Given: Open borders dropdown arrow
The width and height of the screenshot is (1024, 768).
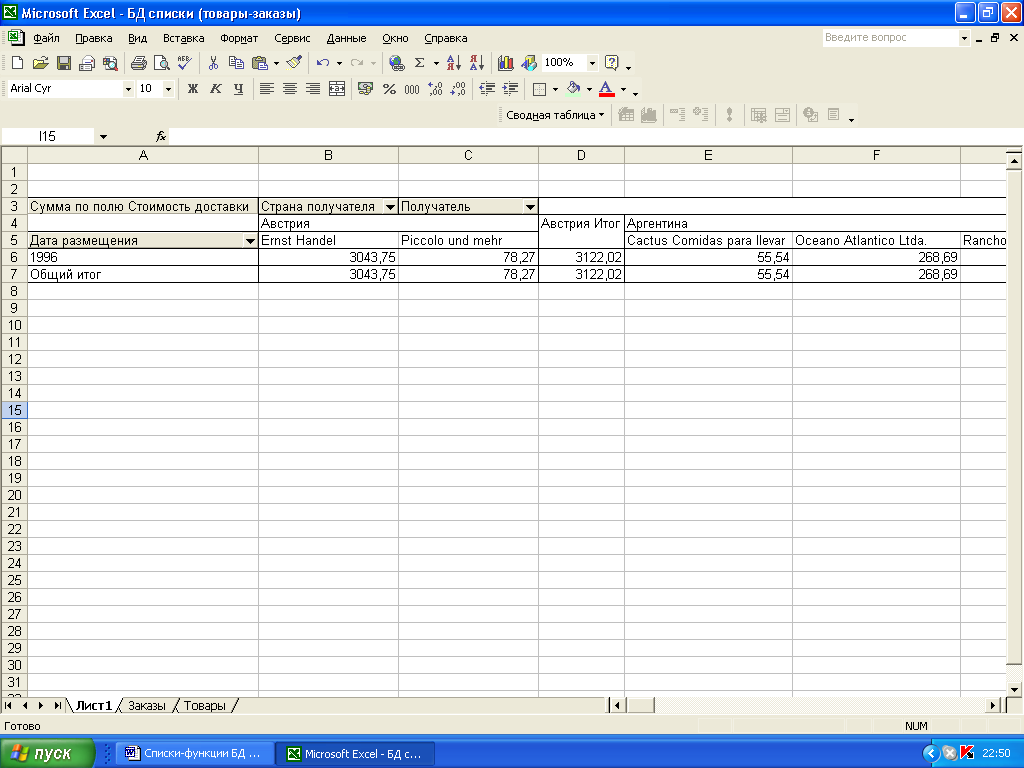Looking at the screenshot, I should [x=556, y=89].
